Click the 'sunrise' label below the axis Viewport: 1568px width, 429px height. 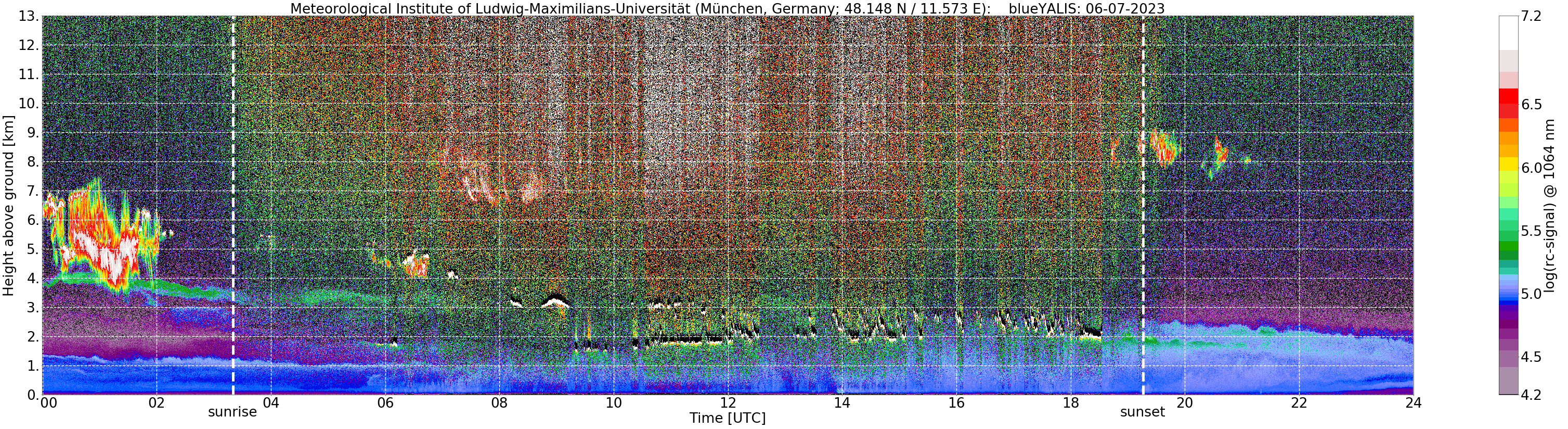click(232, 412)
